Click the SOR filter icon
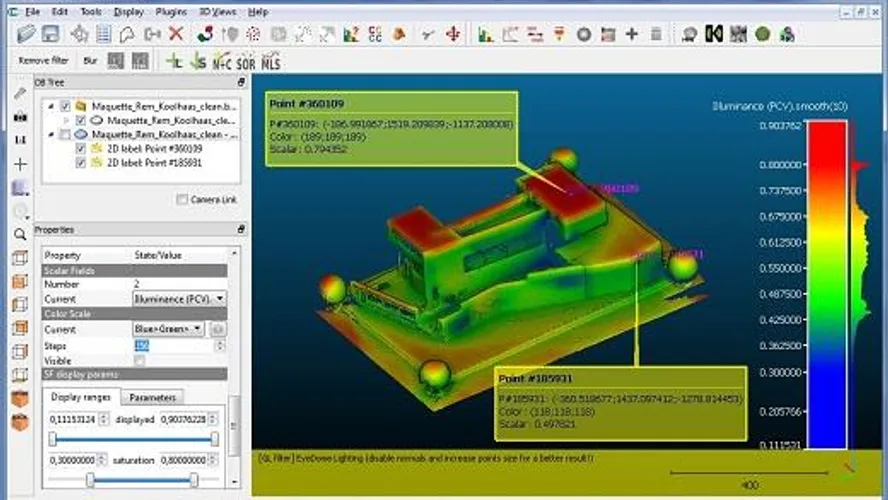This screenshot has width=888, height=500. tap(245, 62)
